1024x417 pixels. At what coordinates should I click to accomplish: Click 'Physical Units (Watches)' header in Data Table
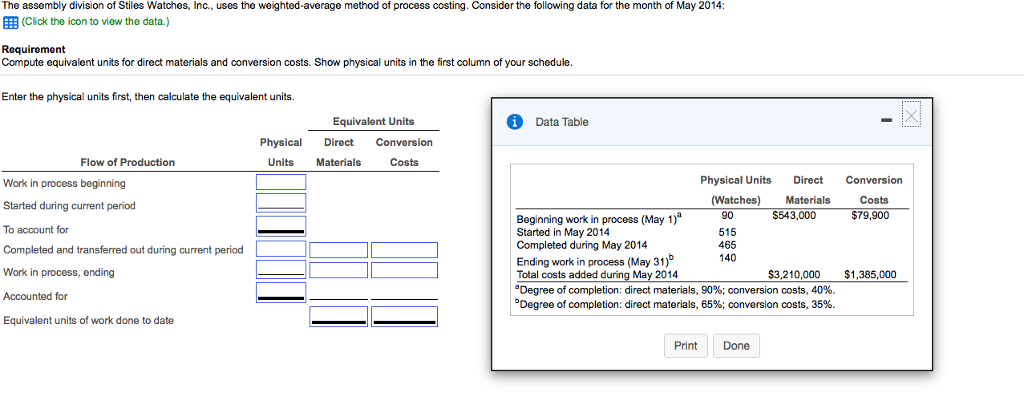(735, 190)
